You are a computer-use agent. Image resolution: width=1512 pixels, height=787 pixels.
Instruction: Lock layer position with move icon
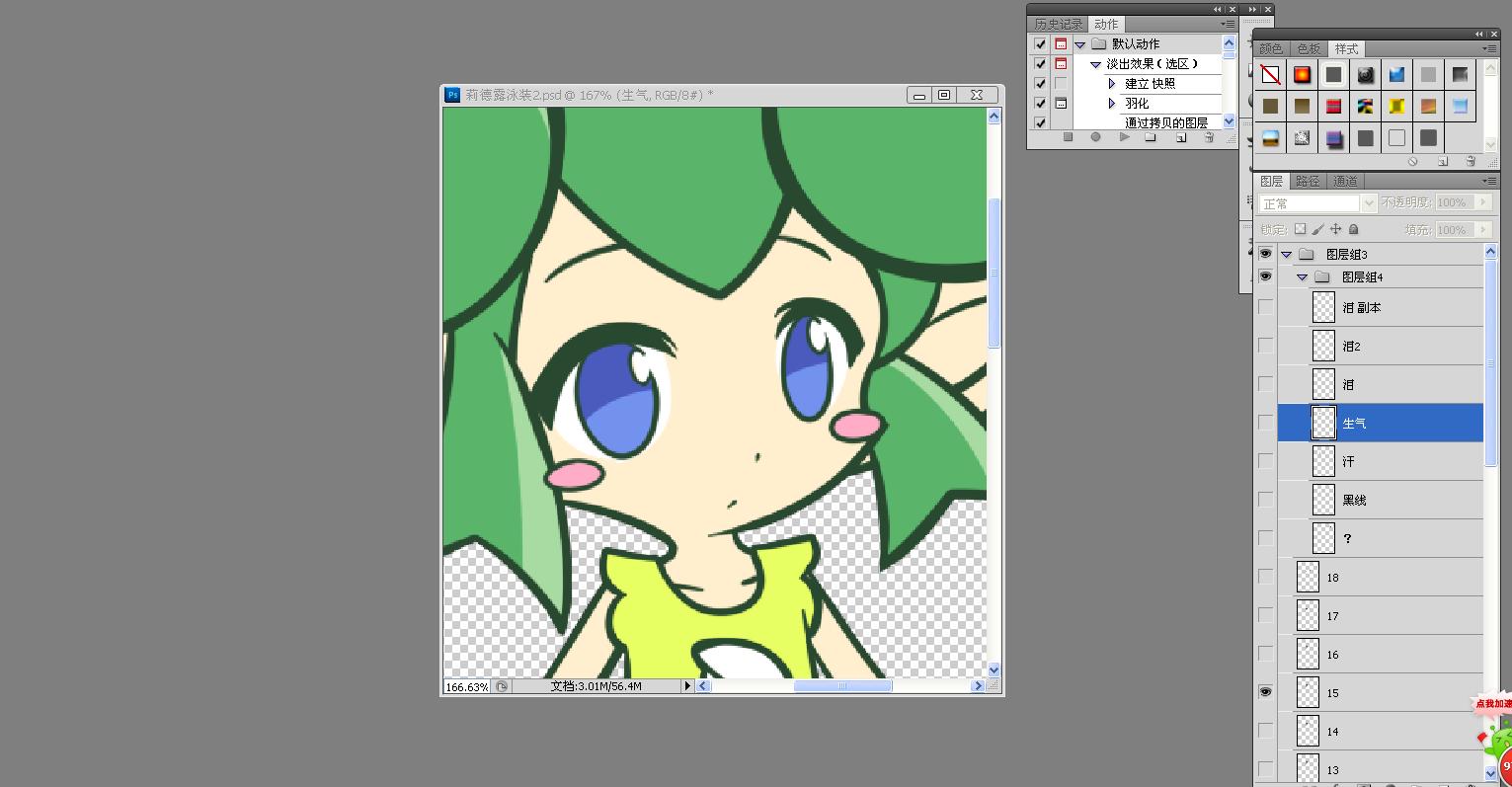[1335, 229]
